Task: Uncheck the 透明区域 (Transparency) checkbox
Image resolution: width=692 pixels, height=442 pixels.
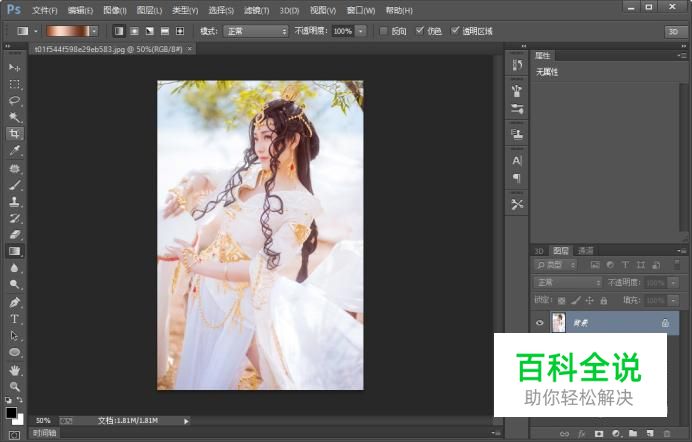Action: (455, 30)
